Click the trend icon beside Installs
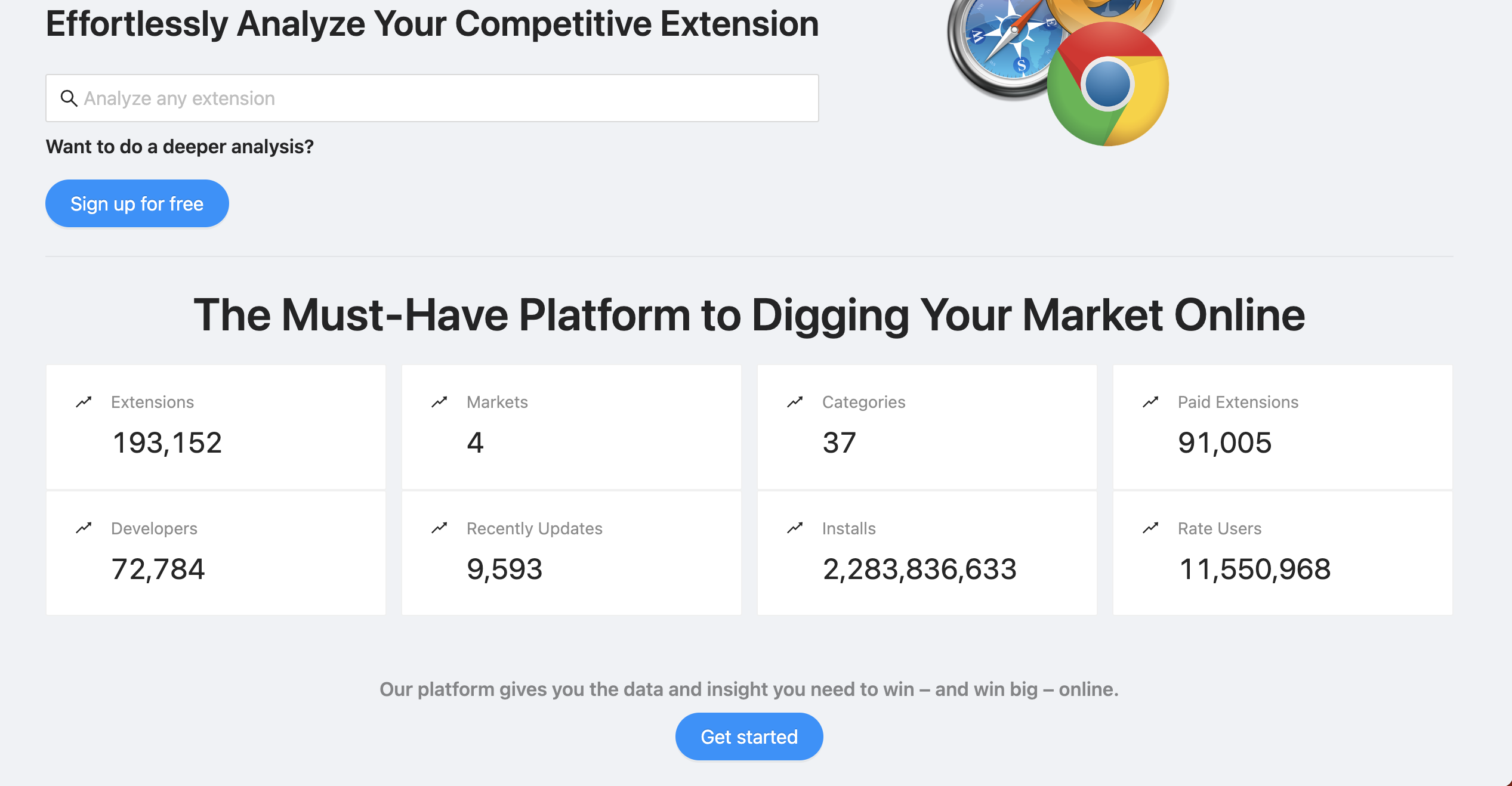 795,528
